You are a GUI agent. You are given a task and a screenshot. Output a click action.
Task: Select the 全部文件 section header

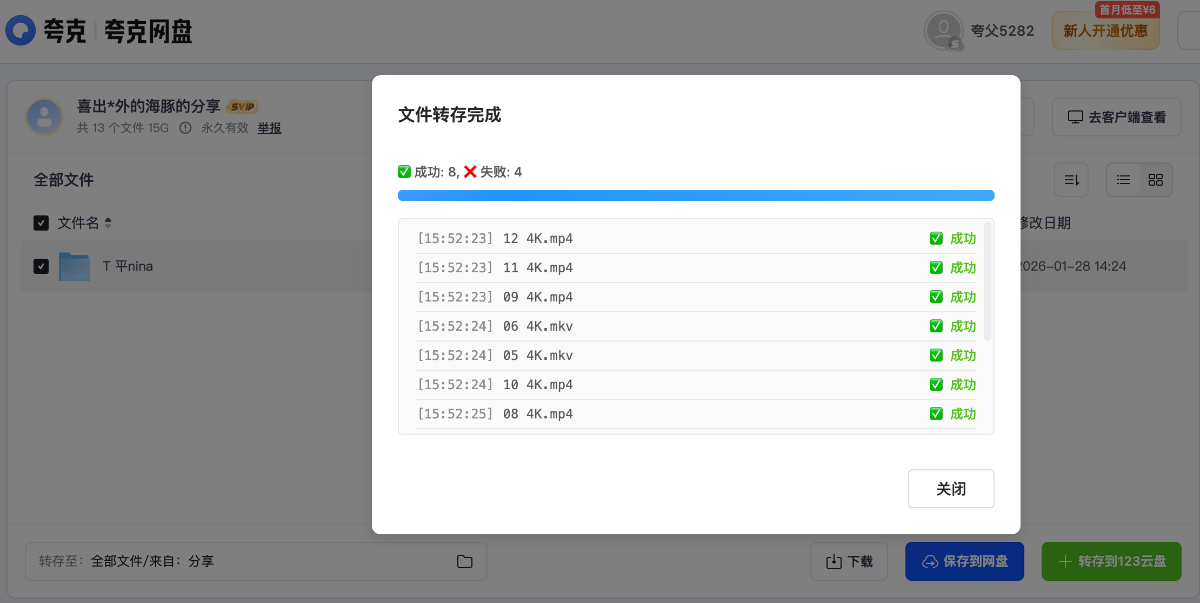pyautogui.click(x=65, y=178)
